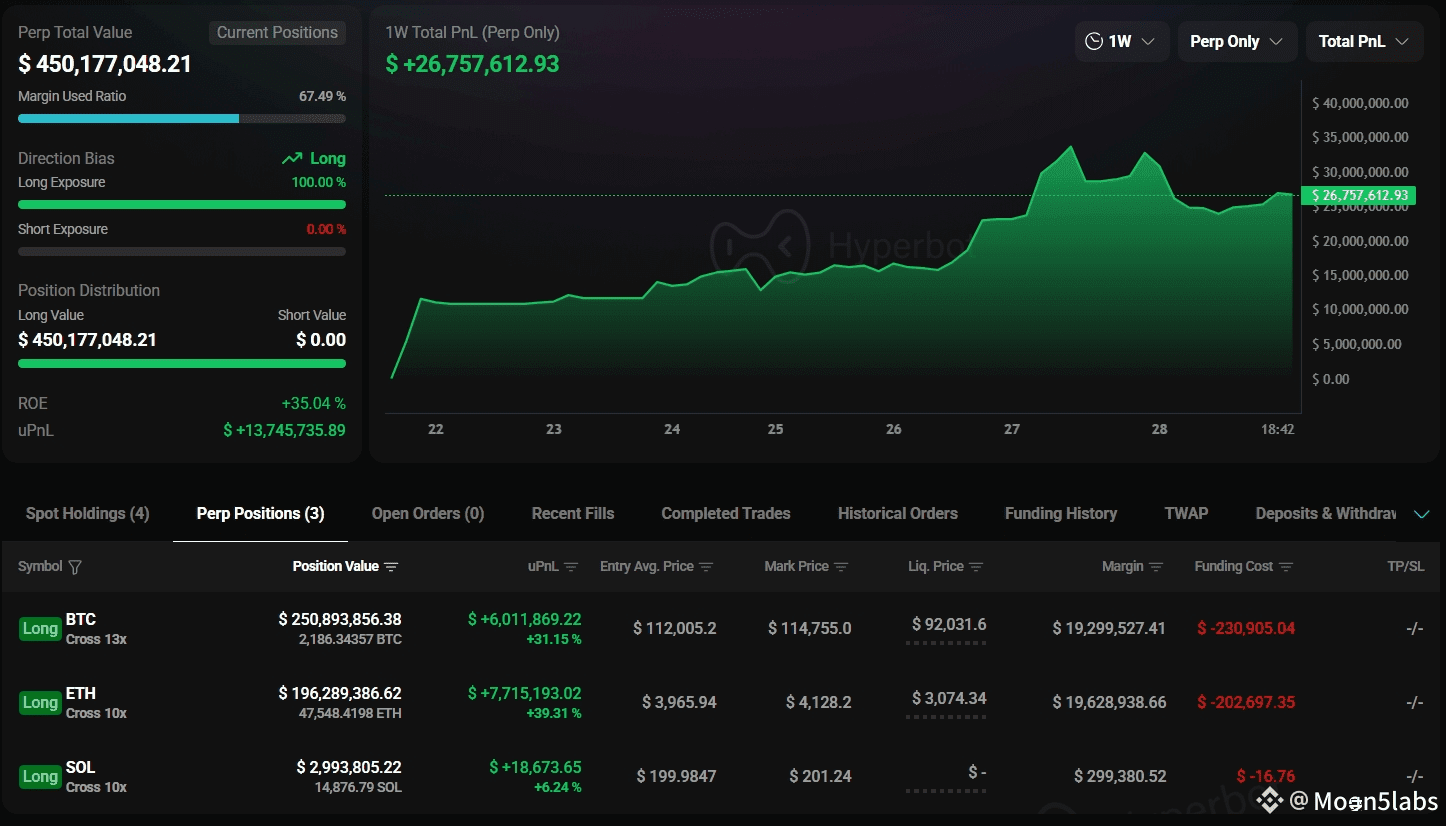Click the Entry Avg. Price sort icon
Viewport: 1446px width, 826px height.
tap(706, 567)
